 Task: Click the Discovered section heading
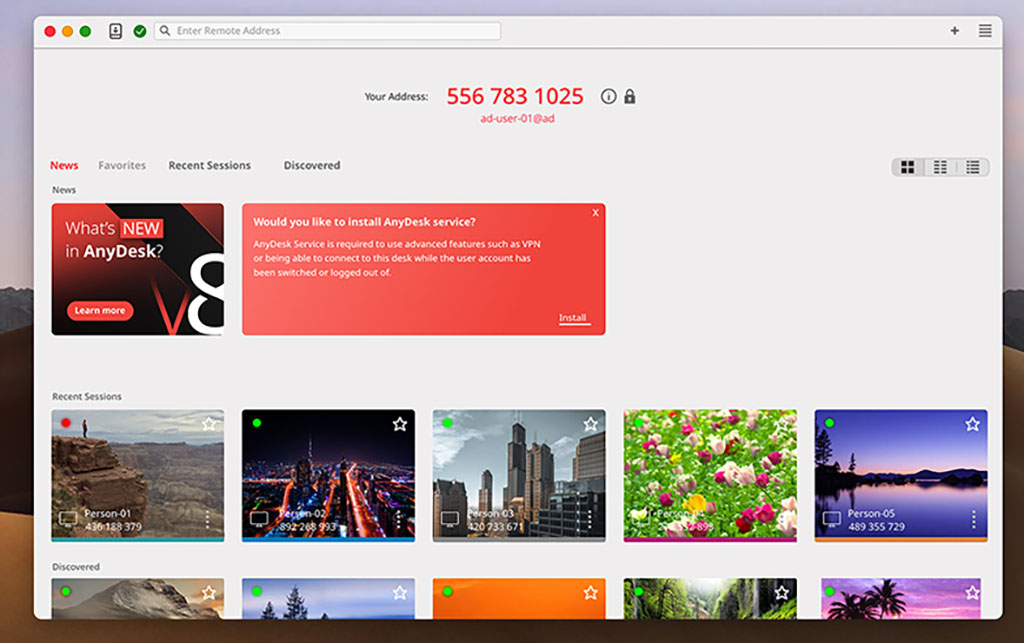[76, 567]
